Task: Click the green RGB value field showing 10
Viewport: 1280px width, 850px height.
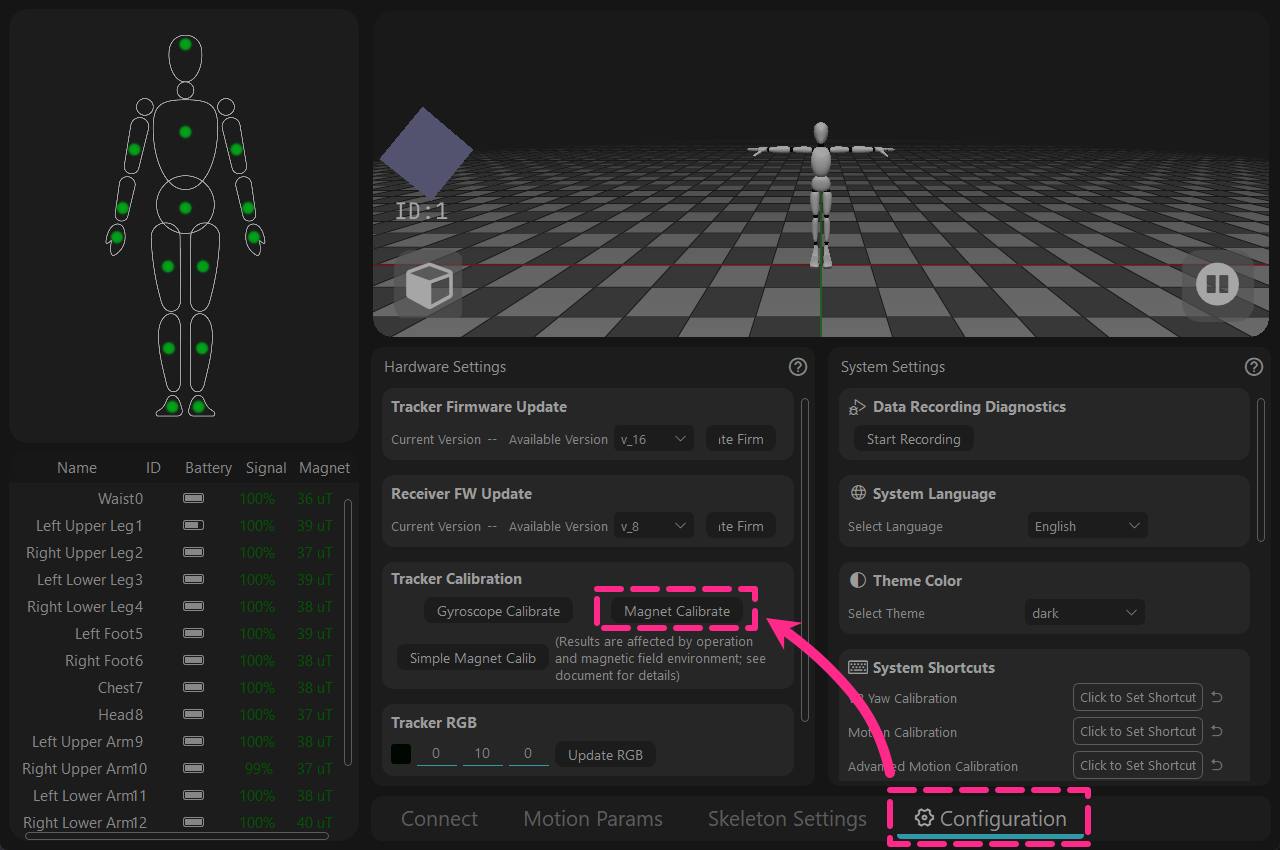Action: [482, 754]
